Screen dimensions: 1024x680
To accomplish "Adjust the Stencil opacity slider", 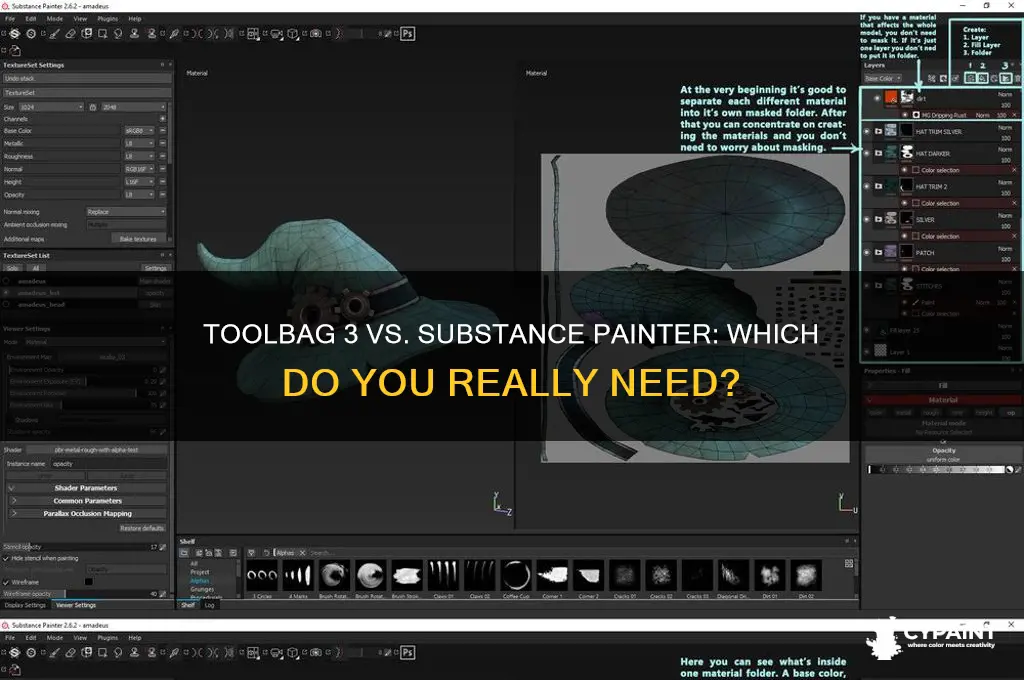I will pyautogui.click(x=75, y=547).
